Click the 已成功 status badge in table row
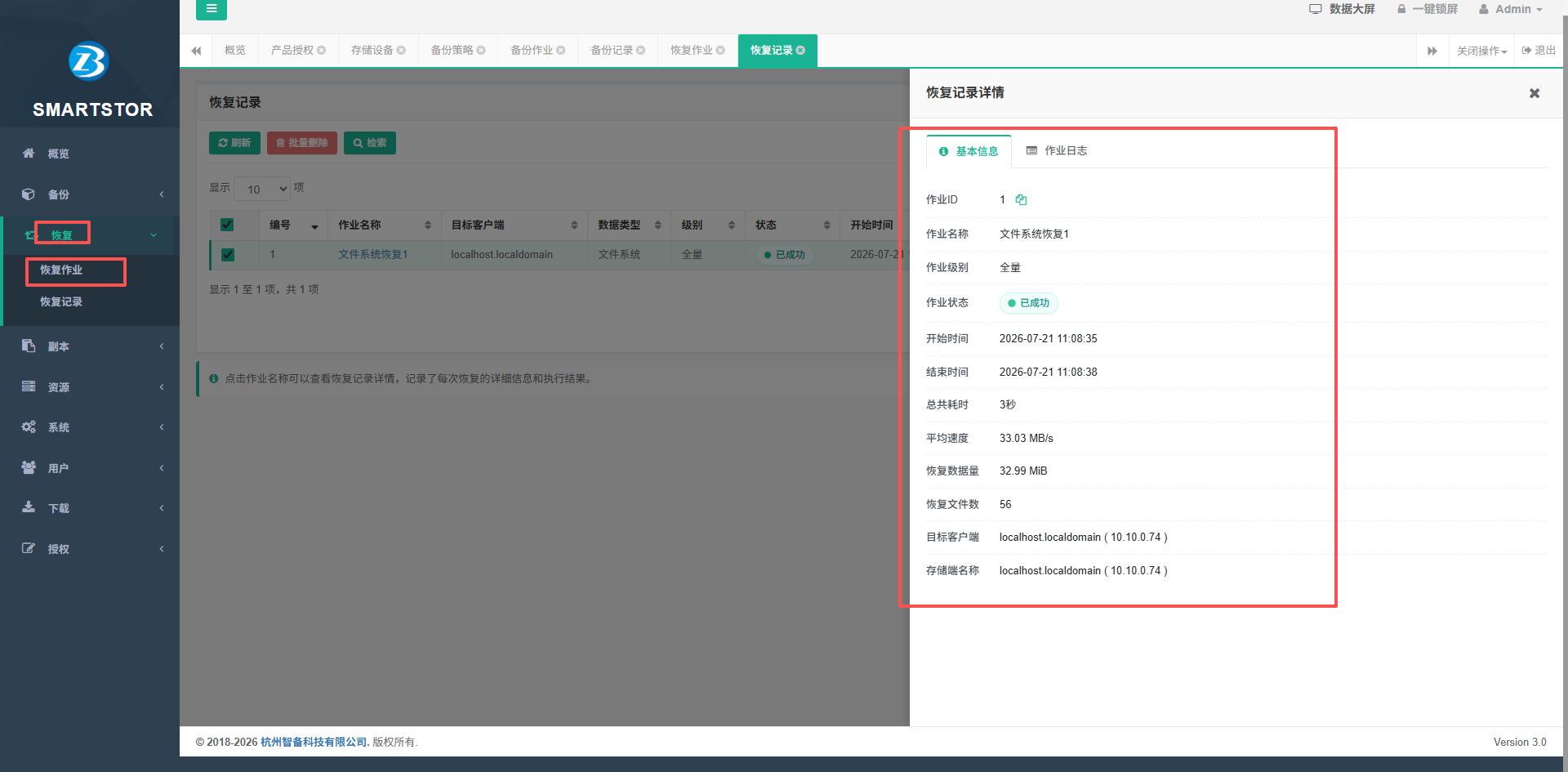The width and height of the screenshot is (1568, 772). pyautogui.click(x=785, y=255)
